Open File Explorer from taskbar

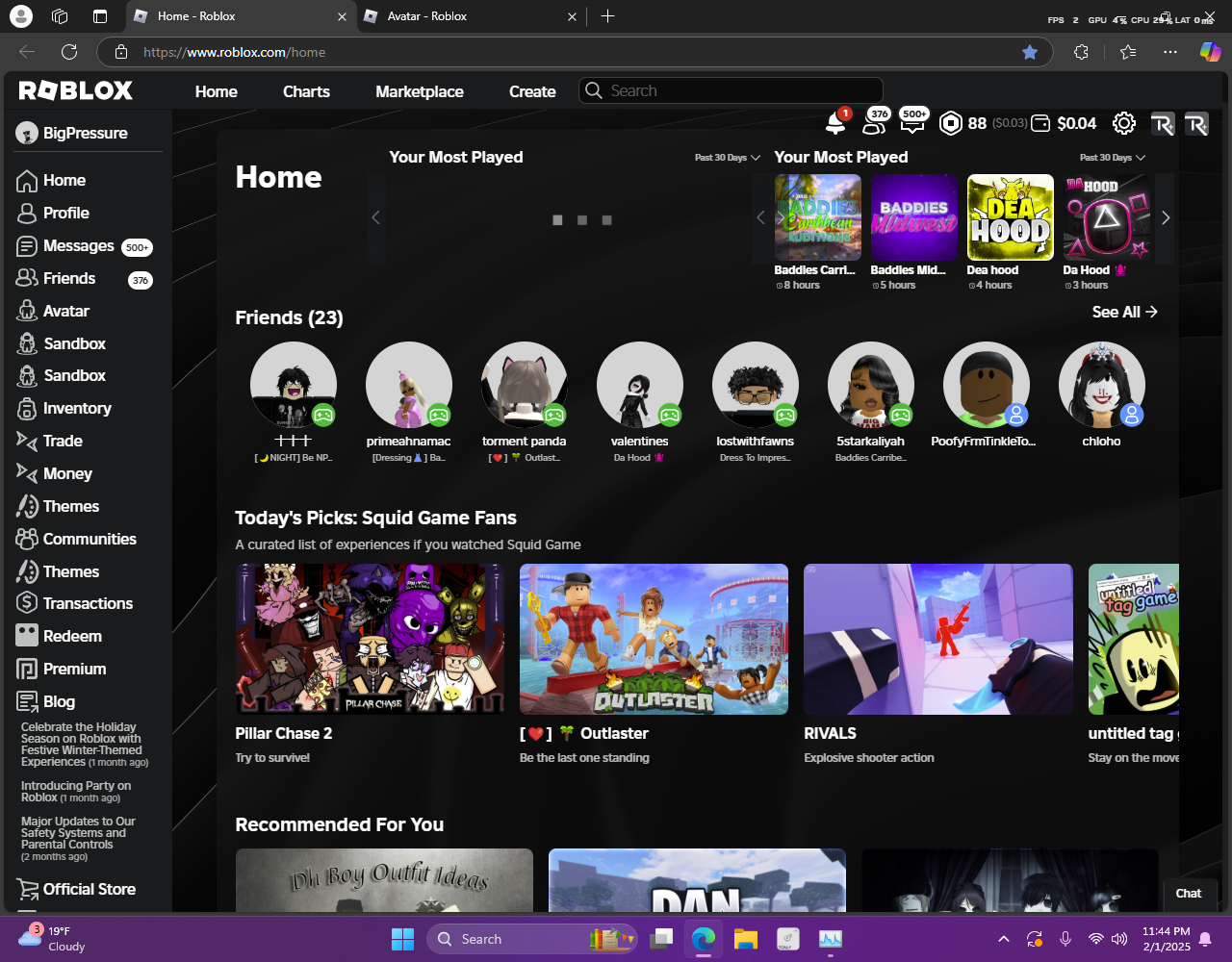tap(745, 939)
